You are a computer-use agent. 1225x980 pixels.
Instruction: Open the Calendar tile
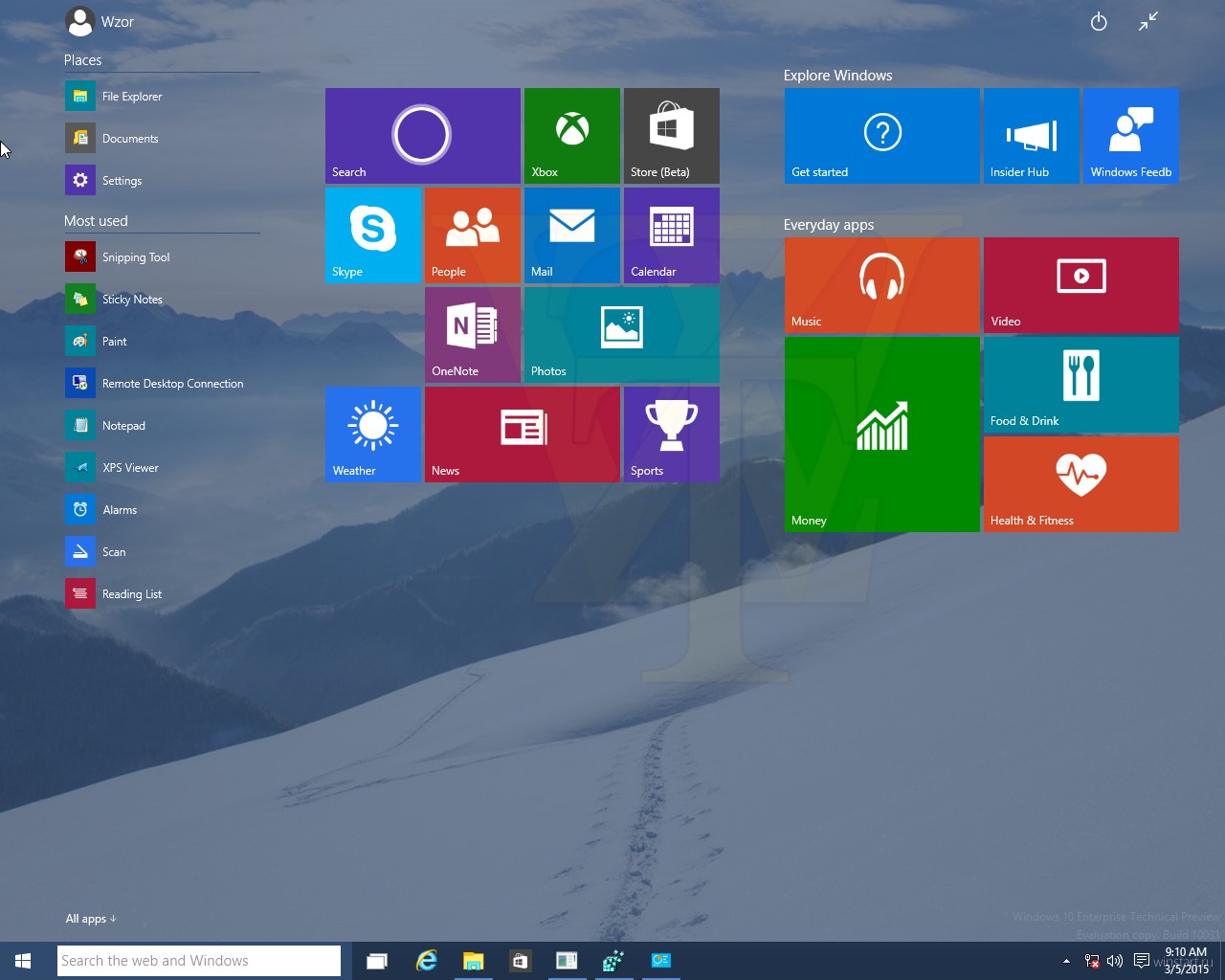click(x=672, y=235)
